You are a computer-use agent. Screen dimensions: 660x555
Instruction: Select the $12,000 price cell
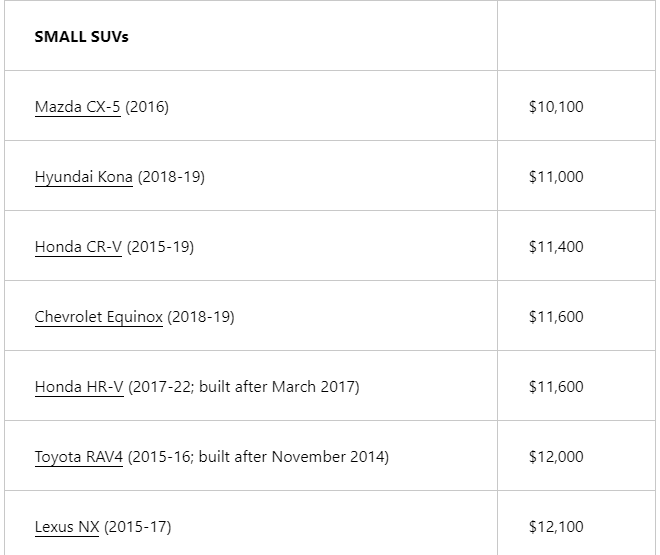[555, 457]
